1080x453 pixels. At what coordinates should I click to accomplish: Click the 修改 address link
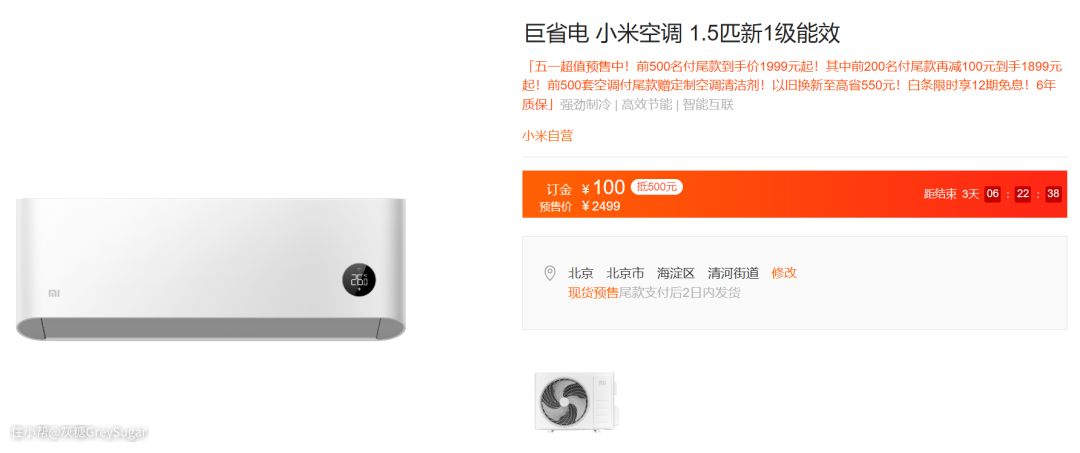click(784, 273)
